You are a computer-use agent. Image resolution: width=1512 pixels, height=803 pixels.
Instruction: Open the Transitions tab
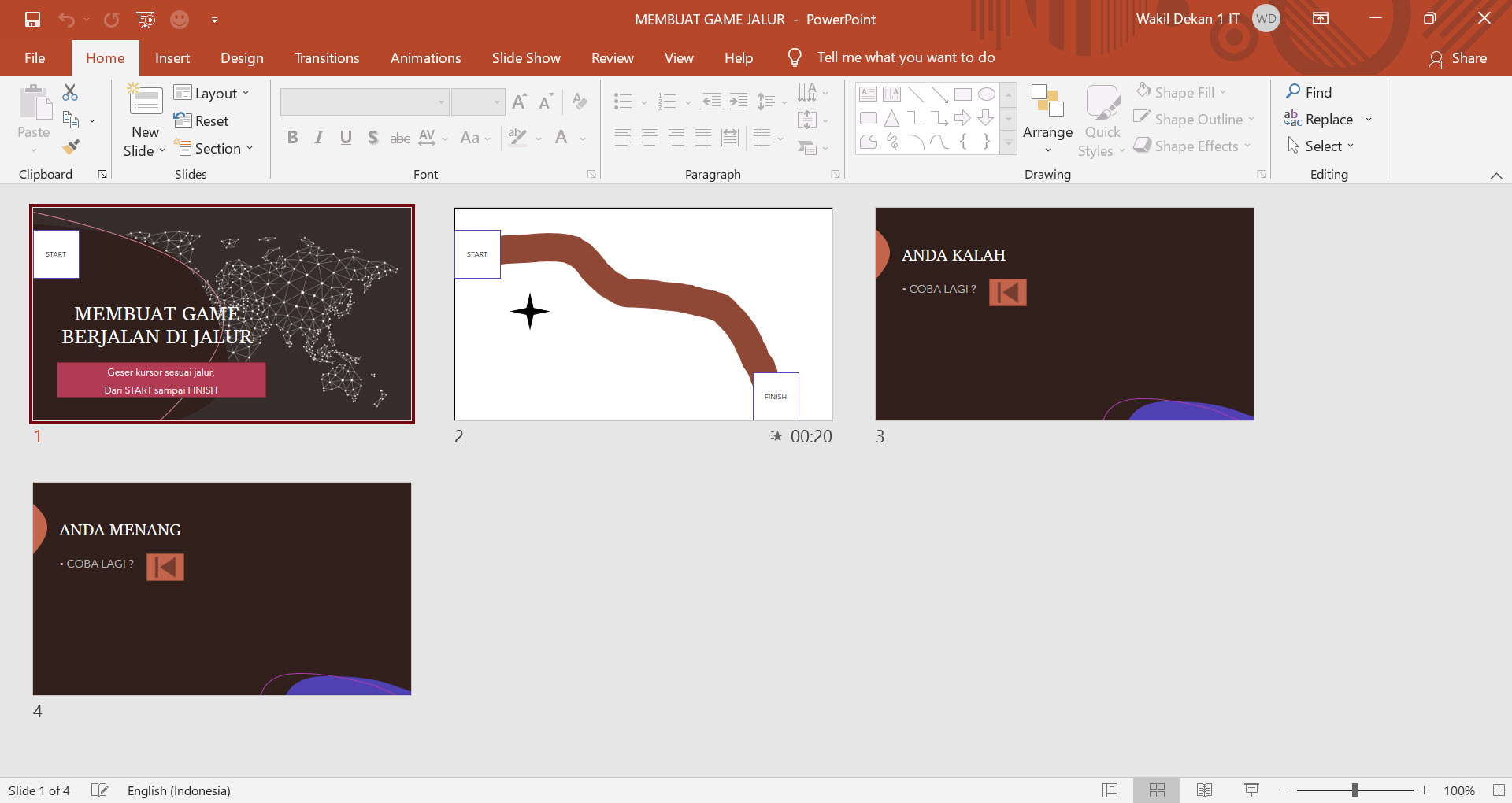[327, 58]
